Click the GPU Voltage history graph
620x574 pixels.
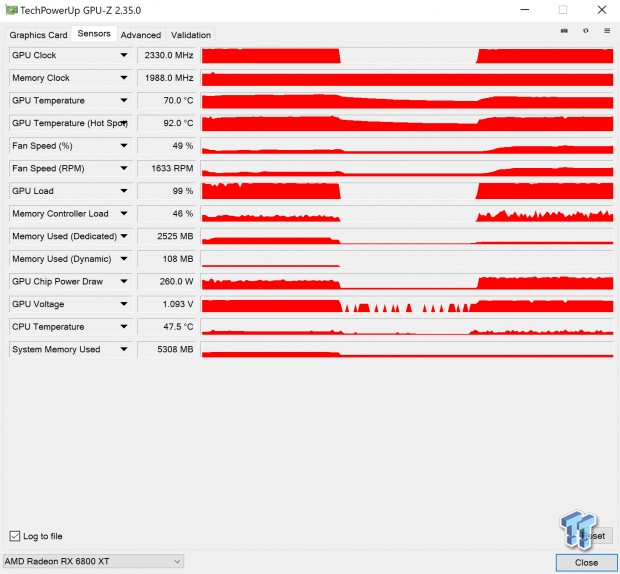(407, 304)
